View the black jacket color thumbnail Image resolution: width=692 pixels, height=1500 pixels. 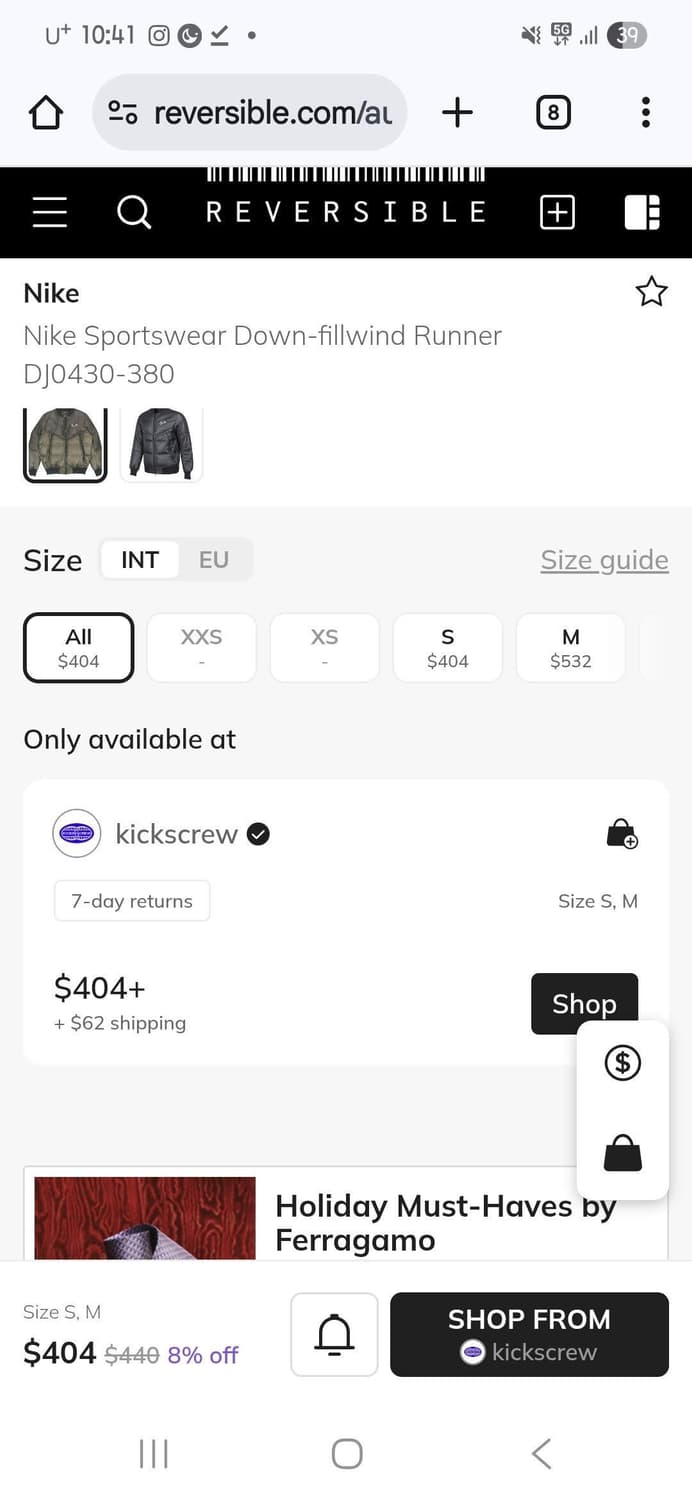pyautogui.click(x=161, y=444)
